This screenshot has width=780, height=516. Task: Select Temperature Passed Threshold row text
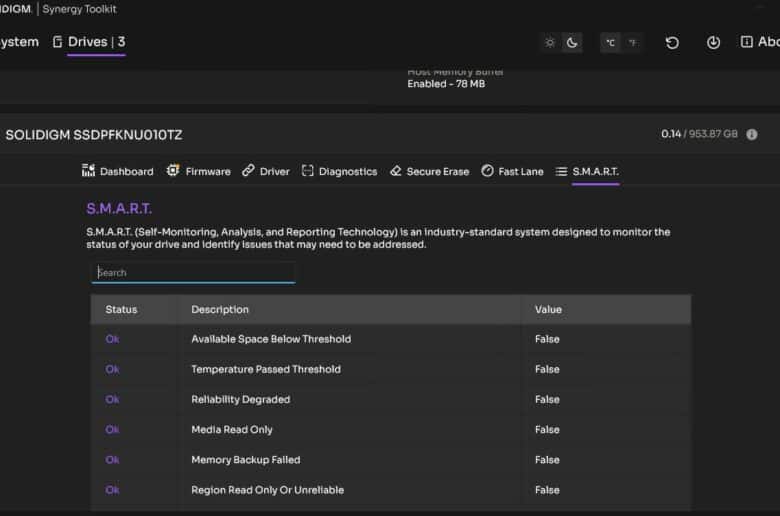pos(266,369)
